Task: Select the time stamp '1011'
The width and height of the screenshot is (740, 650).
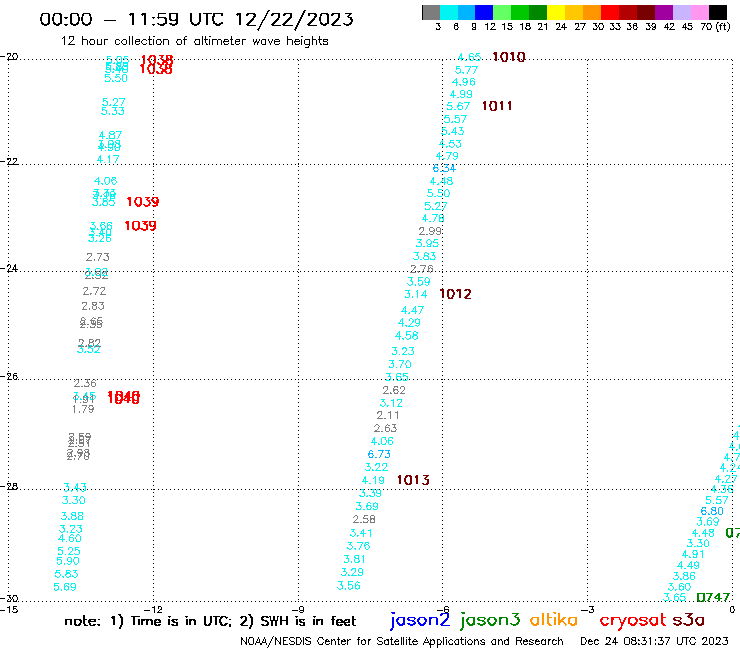Action: [x=497, y=106]
